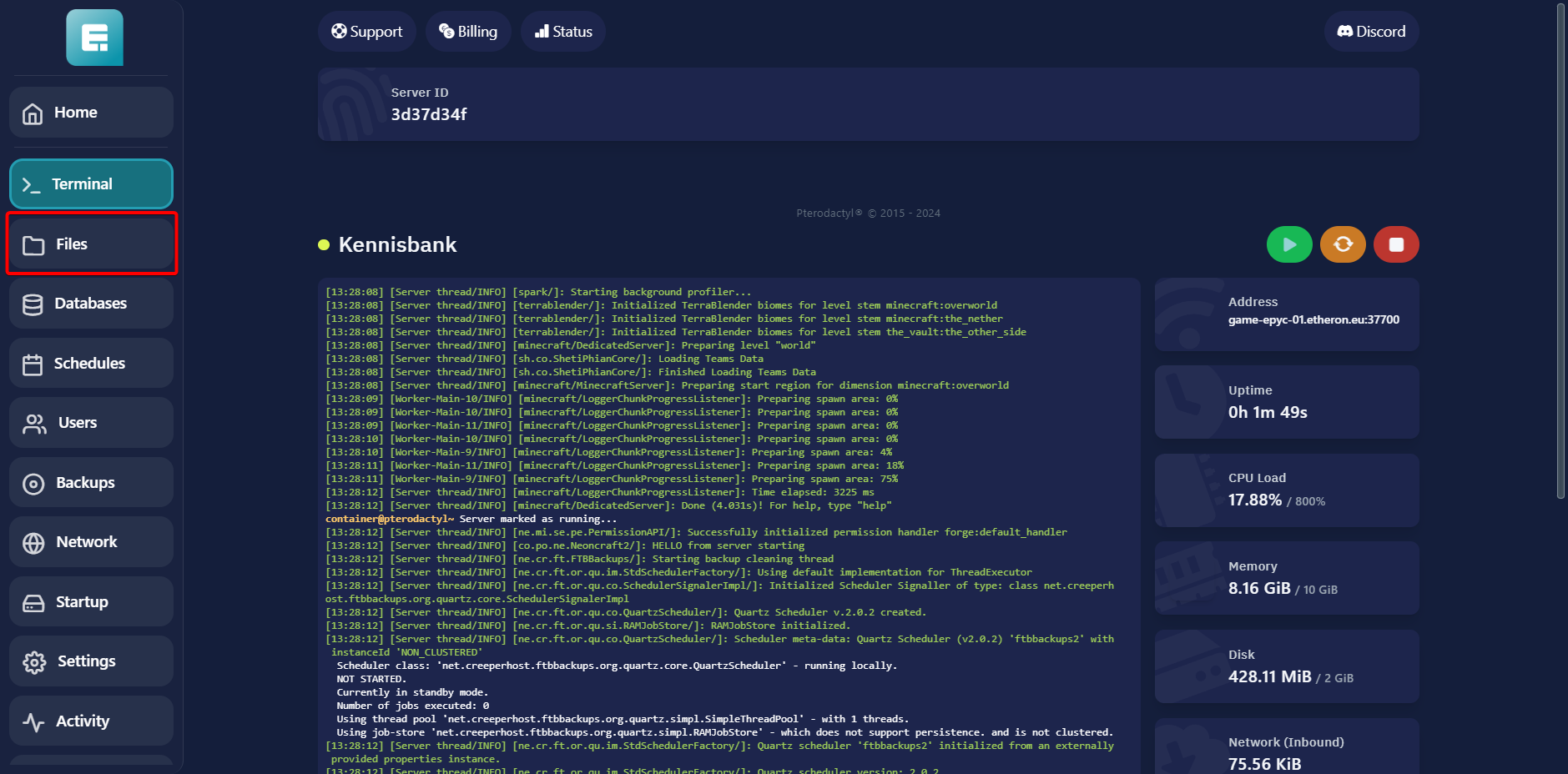Click the page vertical scrollbar

(x=1561, y=250)
